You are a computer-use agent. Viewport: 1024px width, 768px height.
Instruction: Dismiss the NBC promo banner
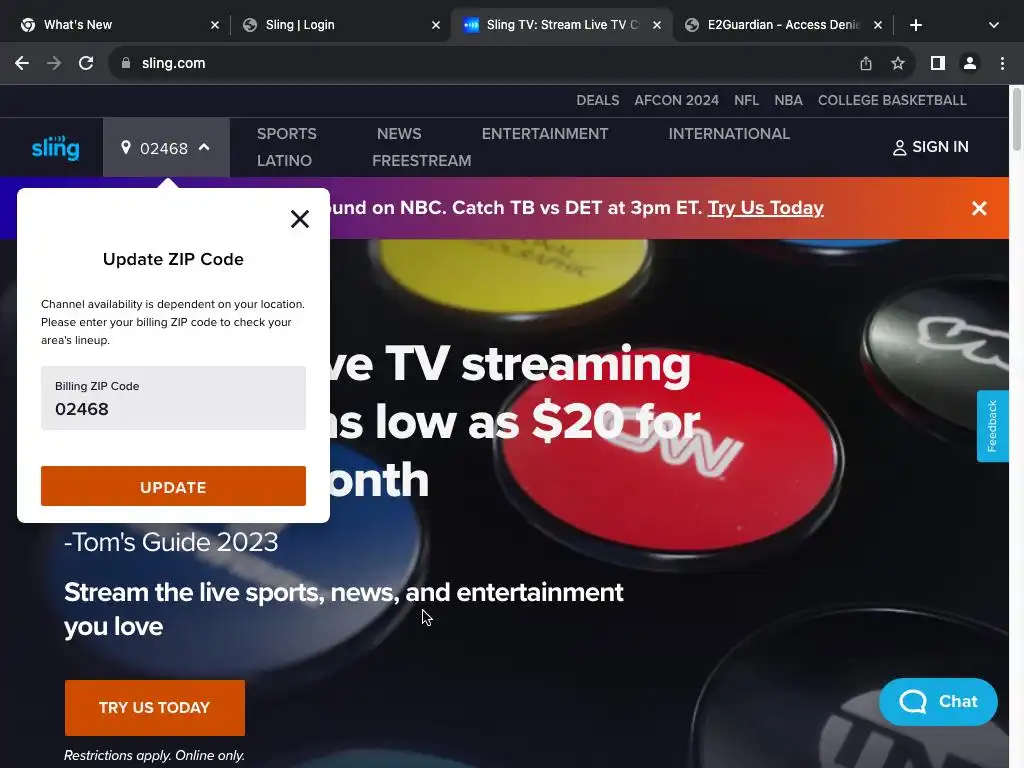coord(979,208)
